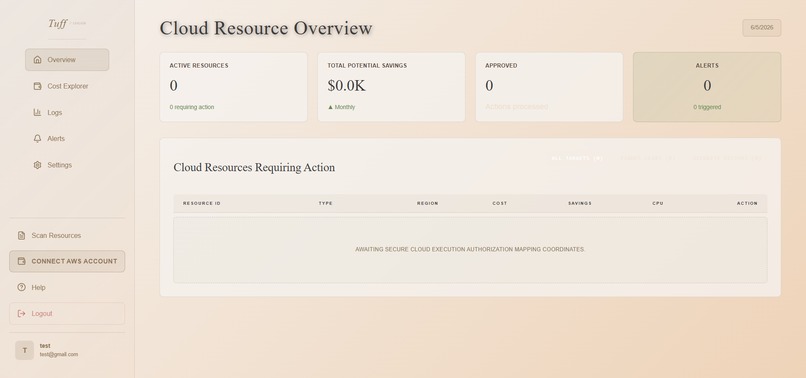This screenshot has height=378, width=806.
Task: Click the test@gmail.com email text
Action: (x=59, y=354)
